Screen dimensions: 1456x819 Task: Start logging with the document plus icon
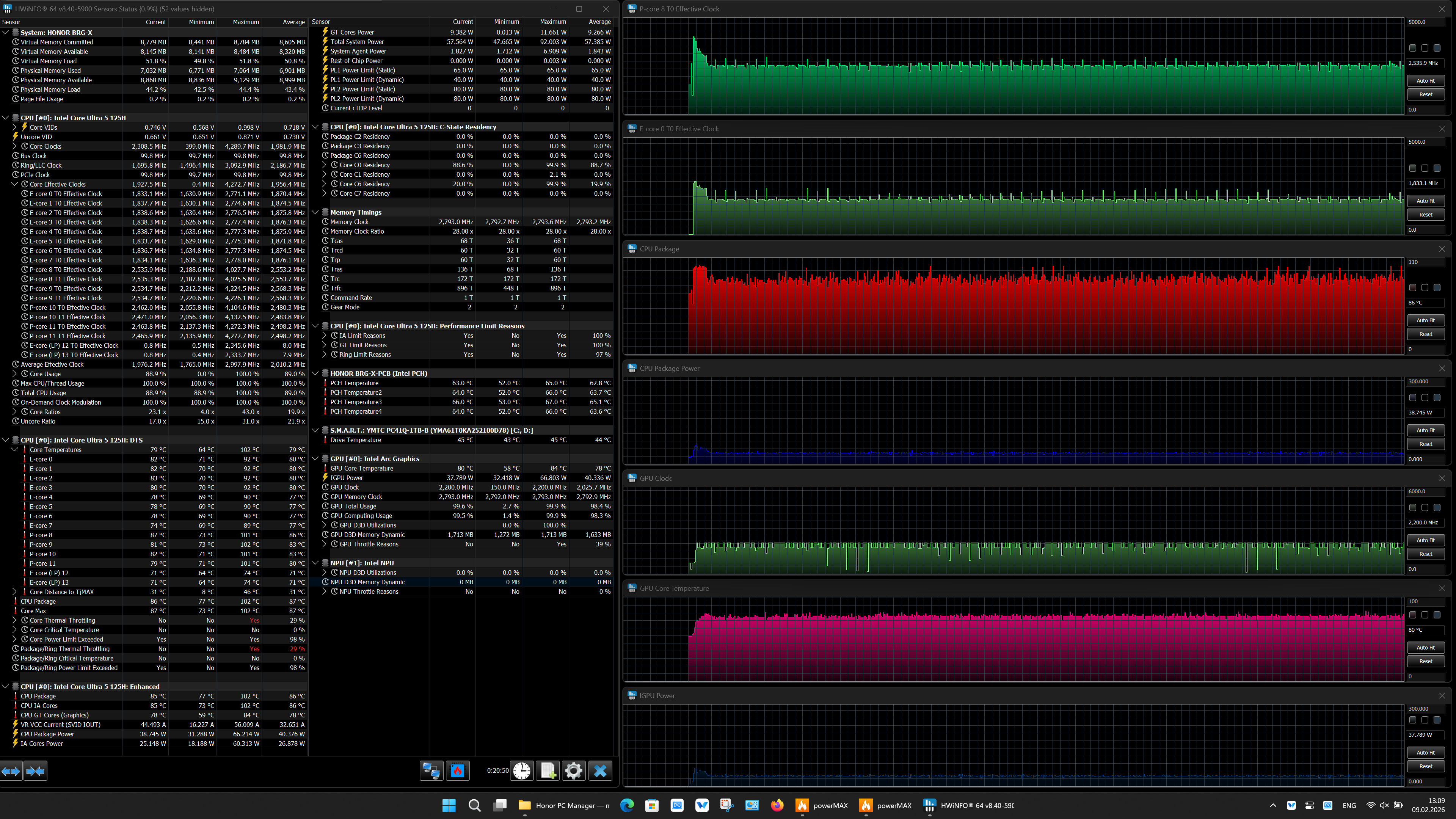pos(548,770)
